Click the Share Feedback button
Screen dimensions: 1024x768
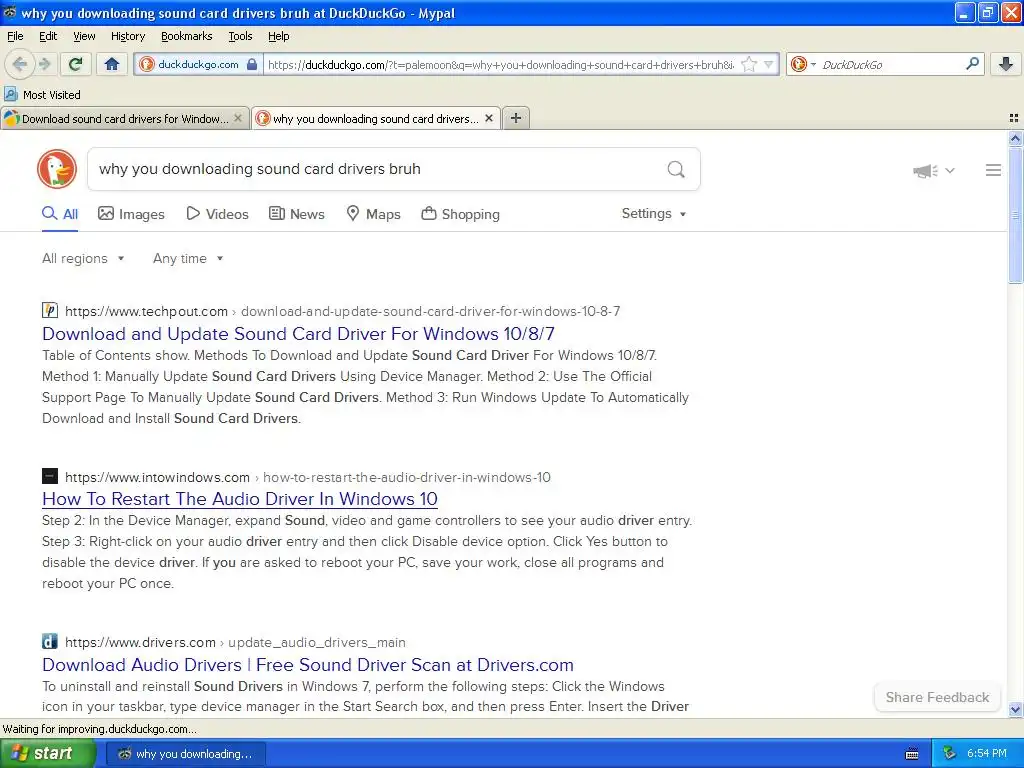(x=937, y=697)
